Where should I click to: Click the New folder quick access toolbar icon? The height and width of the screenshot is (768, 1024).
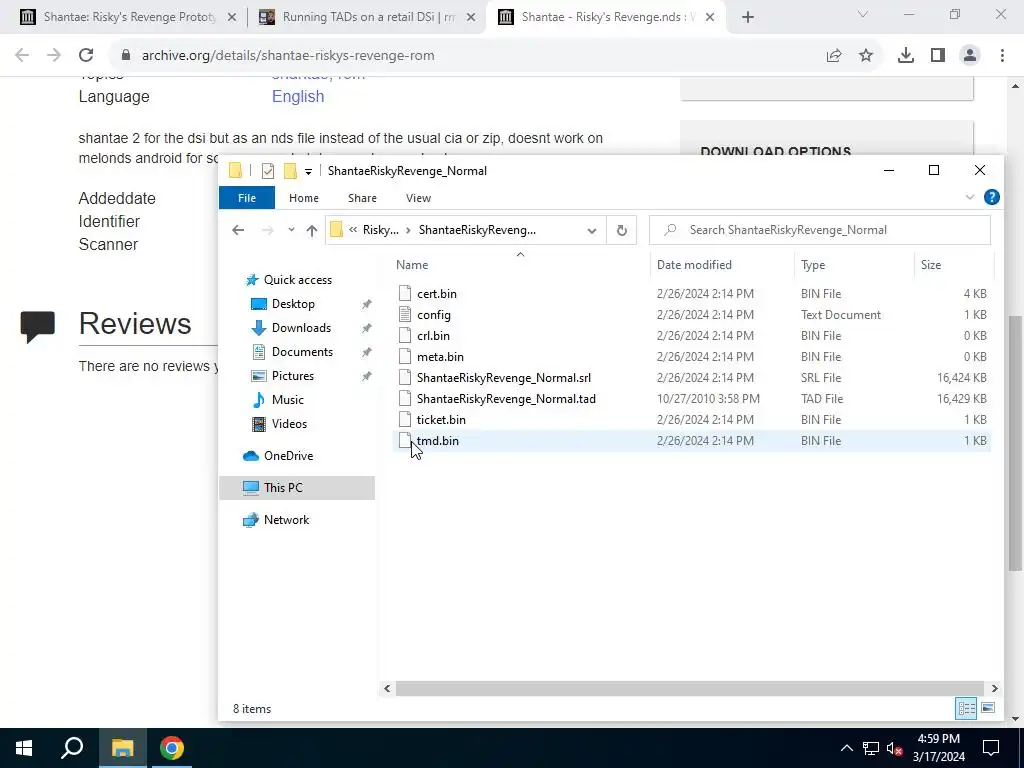pos(290,171)
